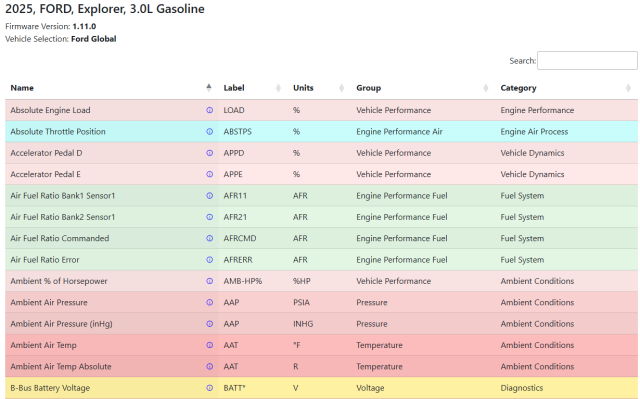
Task: Select the Absolute Throttle Position name
Action: pyautogui.click(x=58, y=131)
